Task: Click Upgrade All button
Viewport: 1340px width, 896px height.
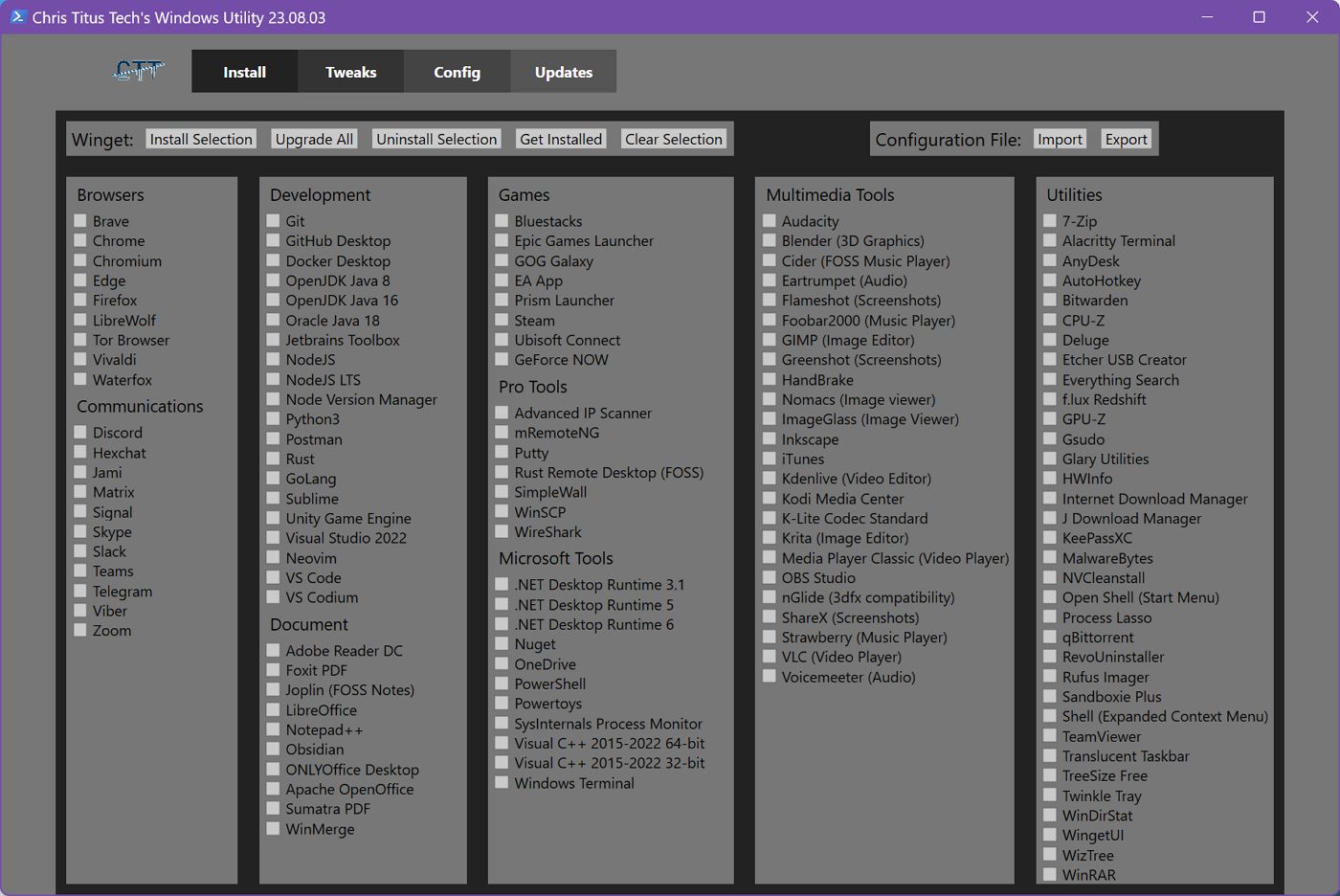Action: 314,139
